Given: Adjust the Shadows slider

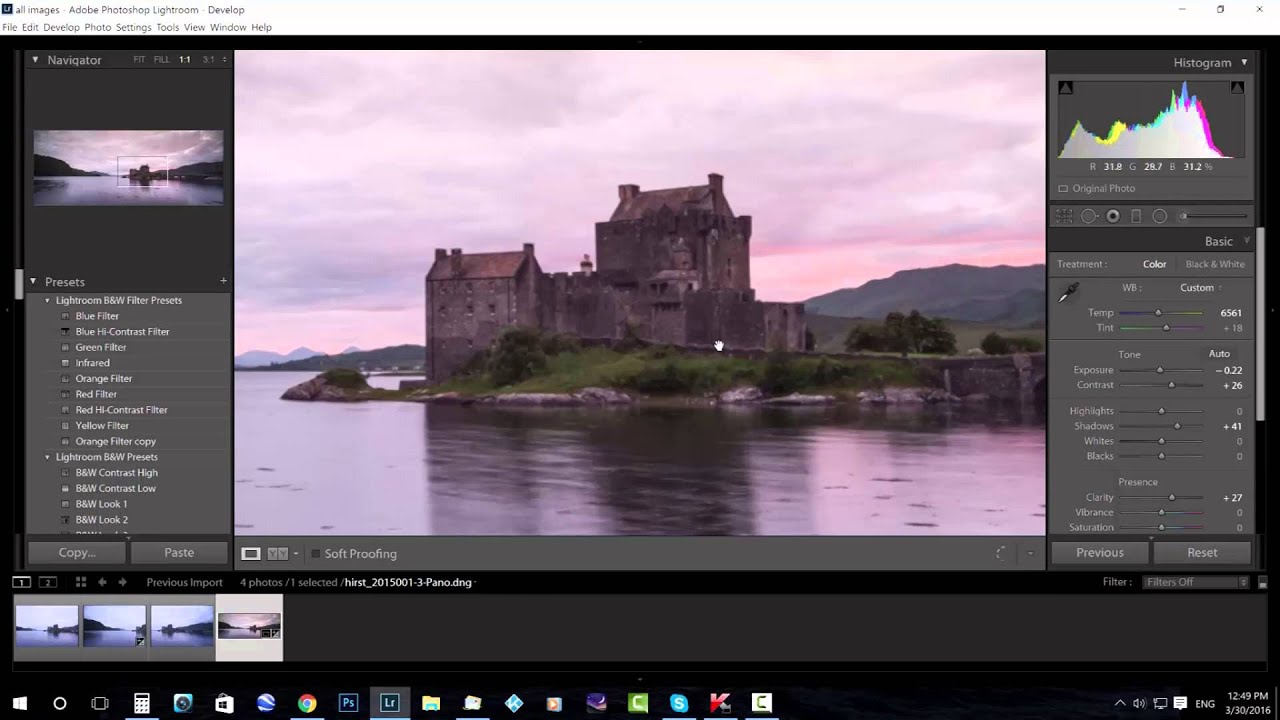Looking at the screenshot, I should pyautogui.click(x=1177, y=426).
